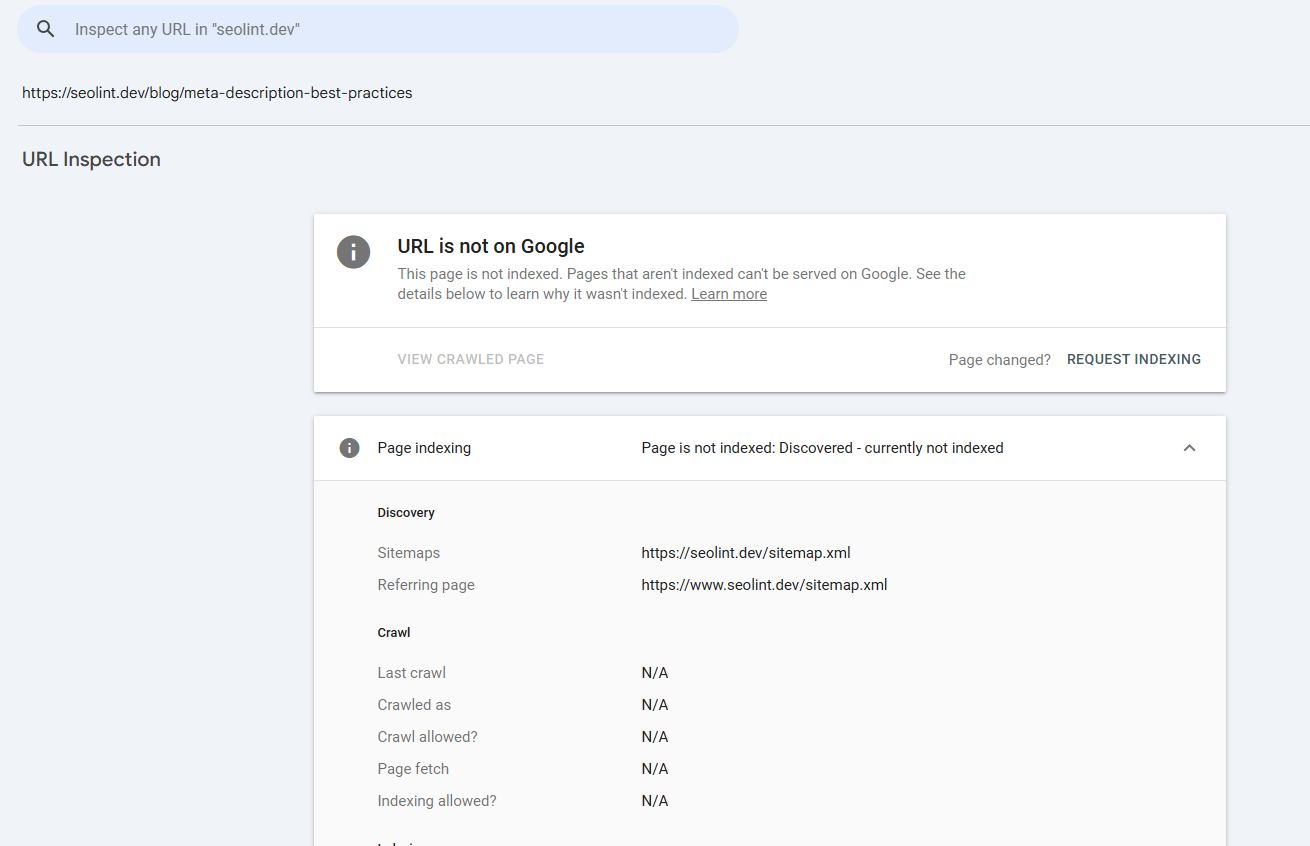Open the sitemap.xml link under Sitemaps

[x=745, y=552]
